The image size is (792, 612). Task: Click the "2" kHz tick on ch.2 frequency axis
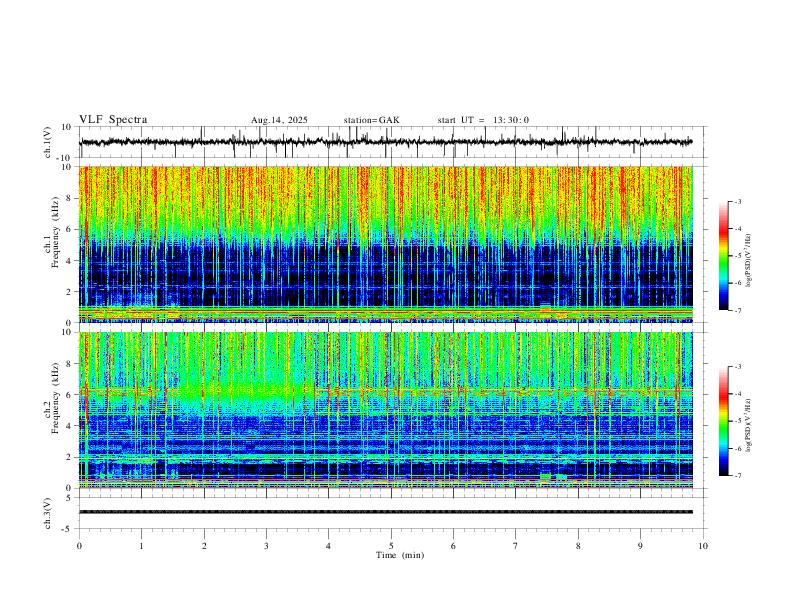(71, 457)
